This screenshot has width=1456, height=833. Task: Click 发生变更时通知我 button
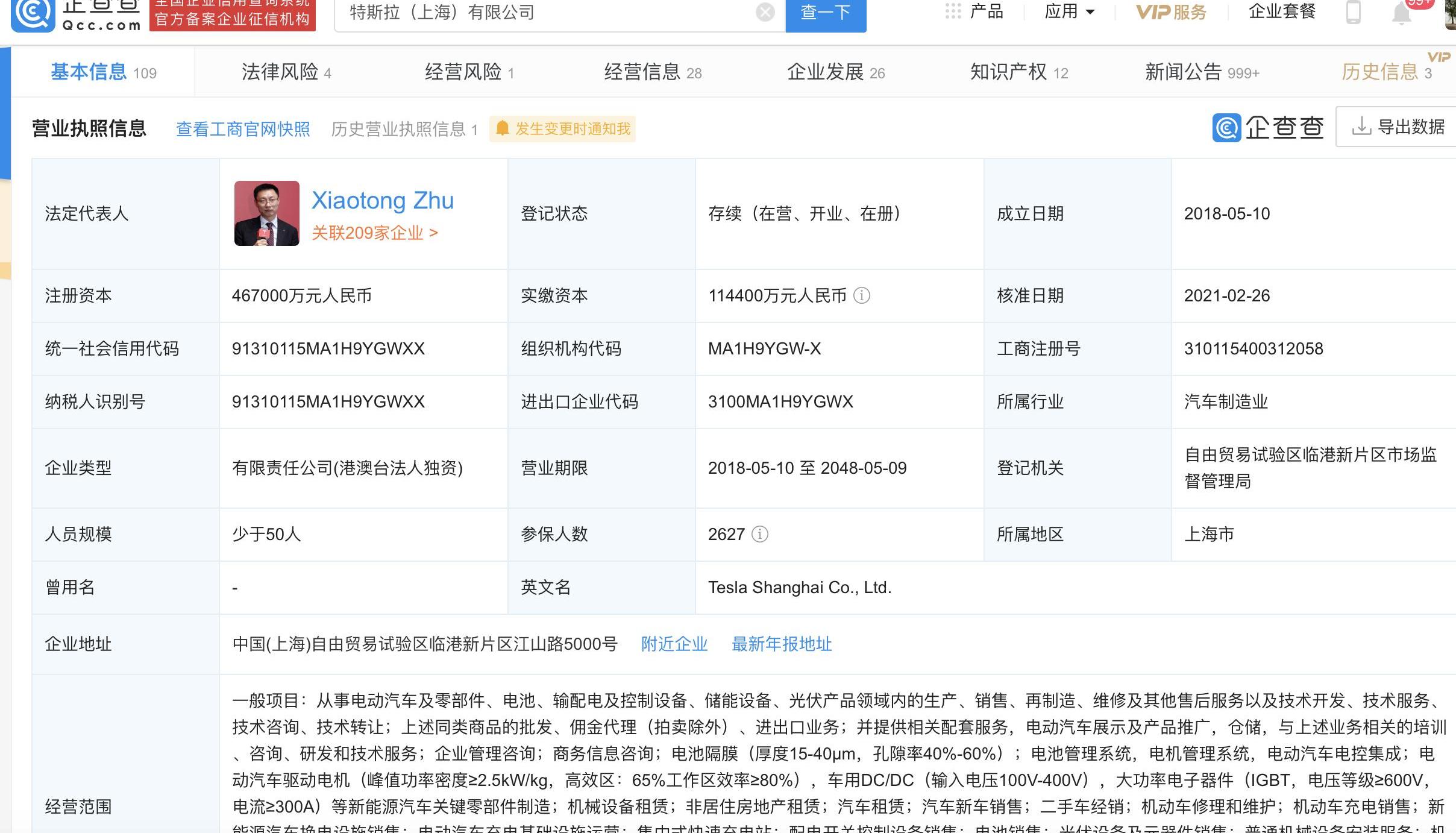click(562, 128)
